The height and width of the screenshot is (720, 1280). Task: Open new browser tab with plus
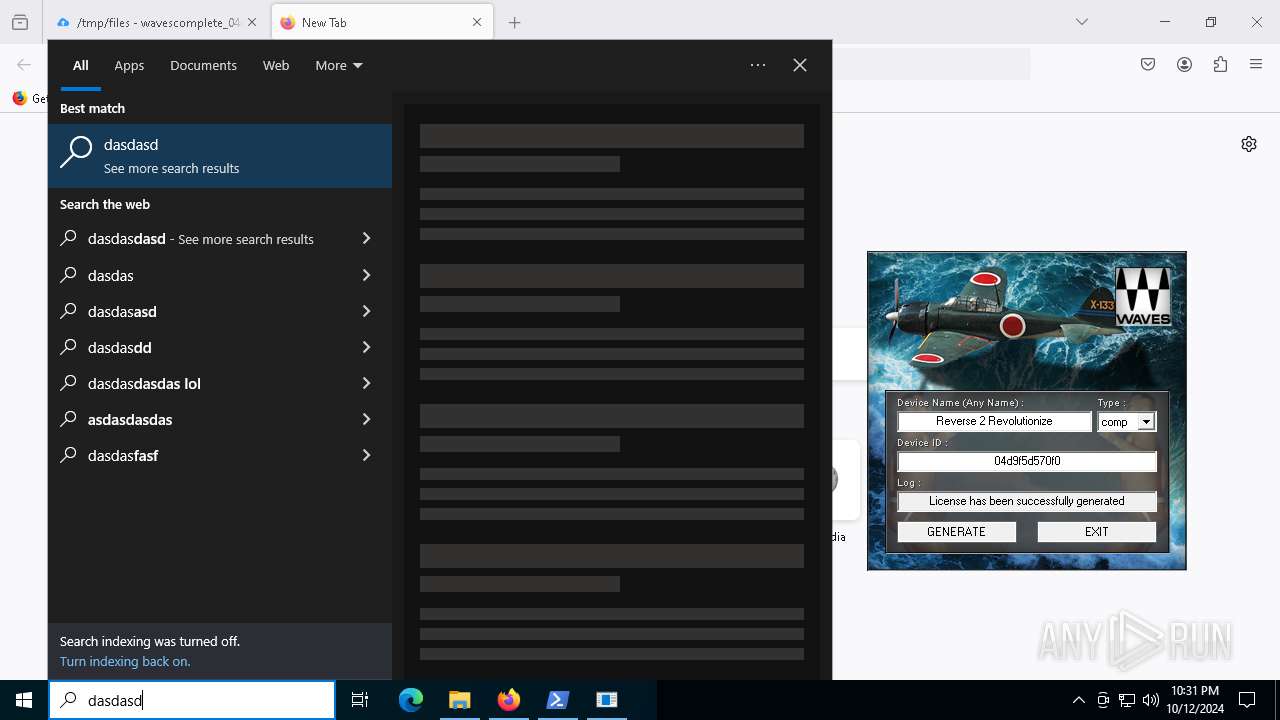514,22
